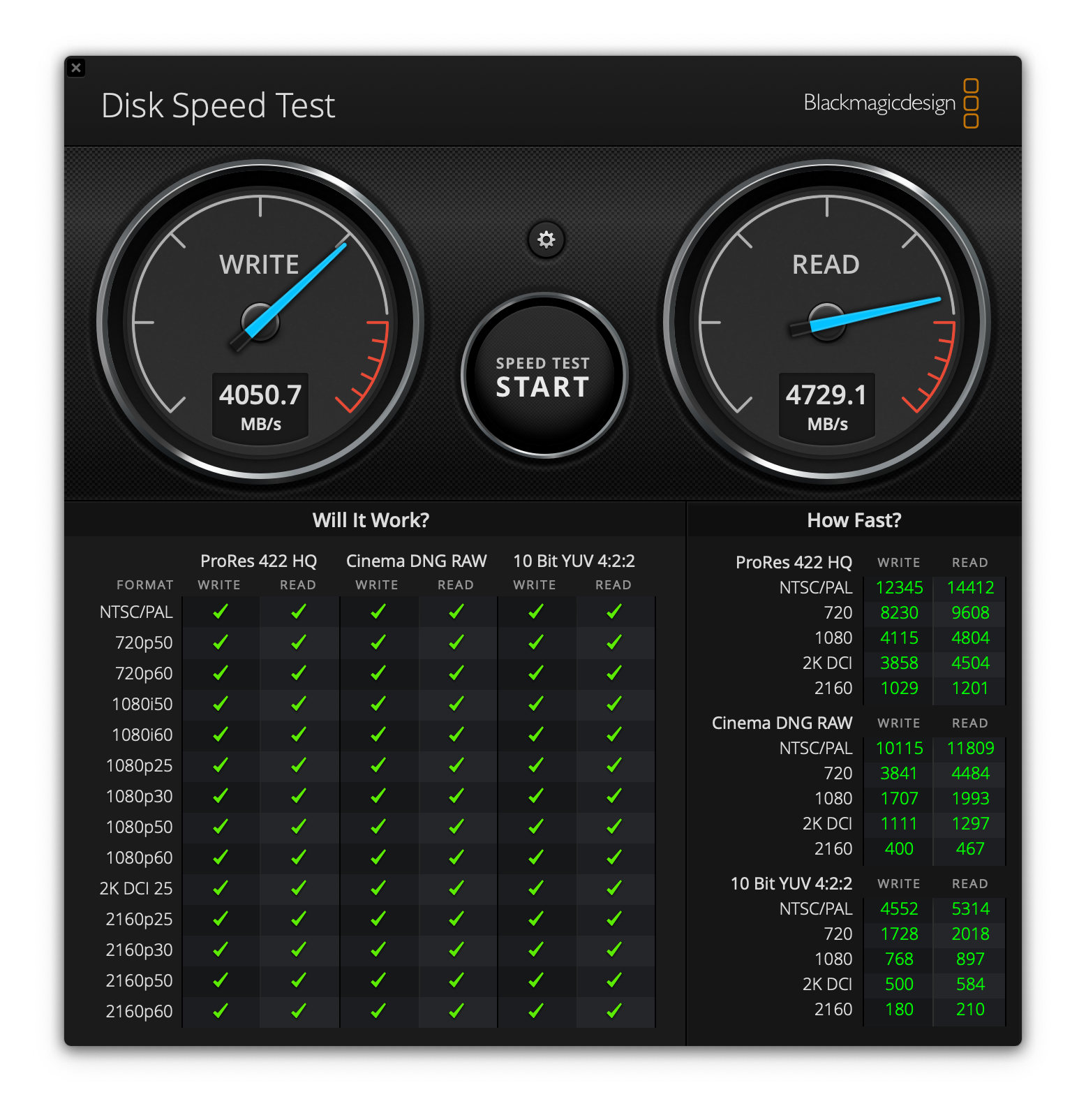
Task: Click ProRes 422 HQ read checkmark for 720p50
Action: [x=299, y=642]
